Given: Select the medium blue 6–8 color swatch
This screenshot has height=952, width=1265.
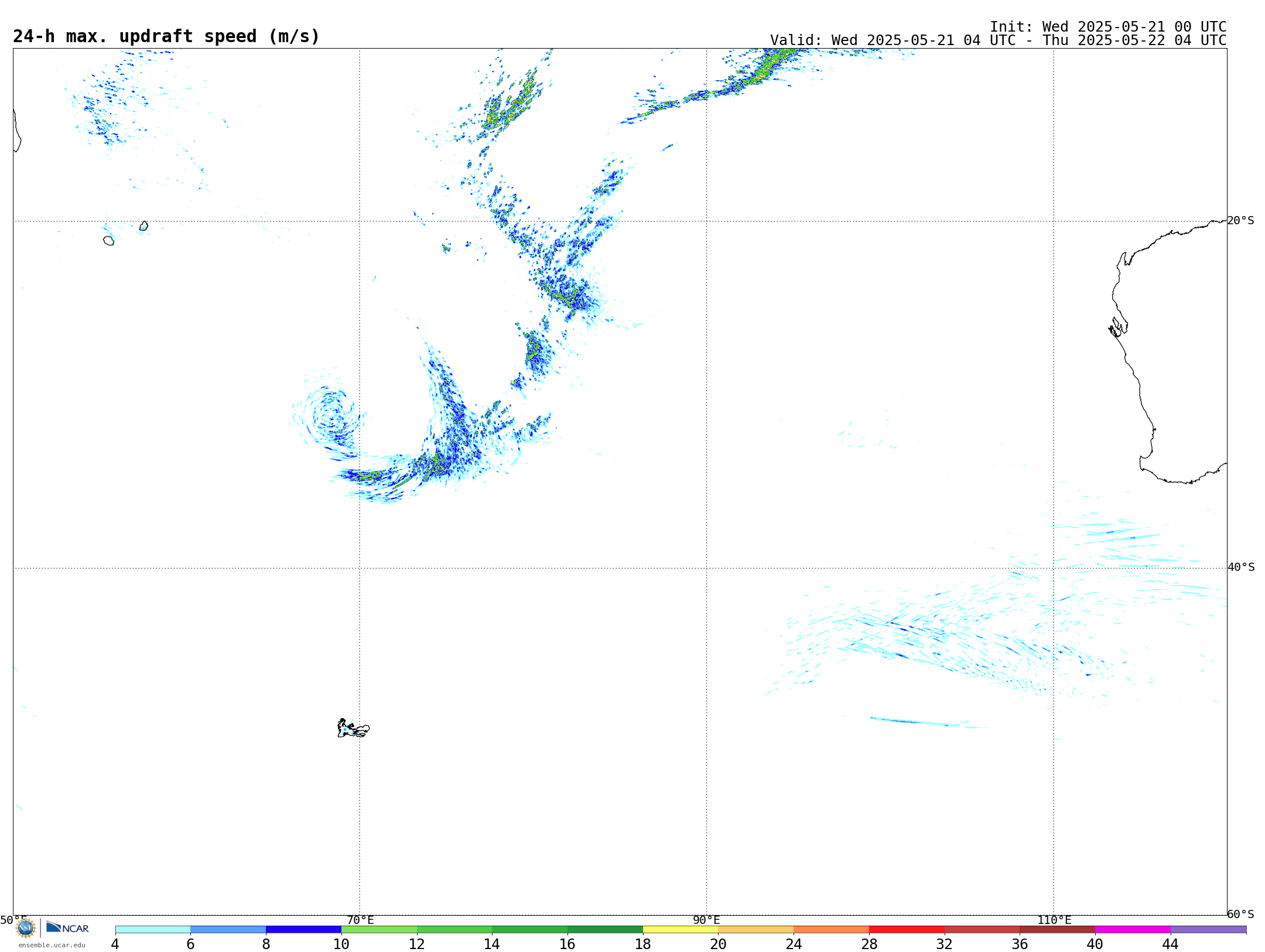Looking at the screenshot, I should (x=228, y=929).
